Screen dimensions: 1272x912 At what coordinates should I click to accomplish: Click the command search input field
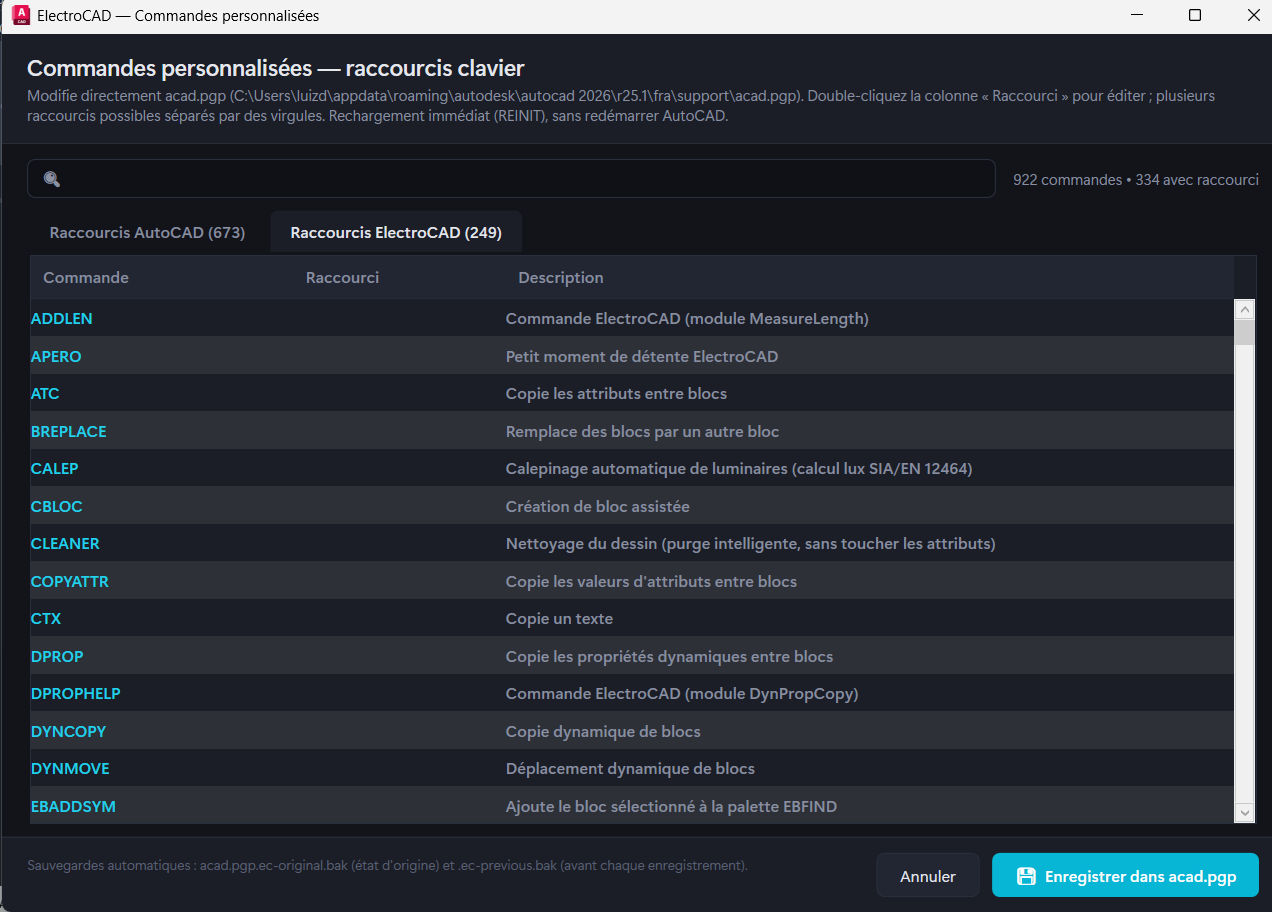tap(511, 179)
